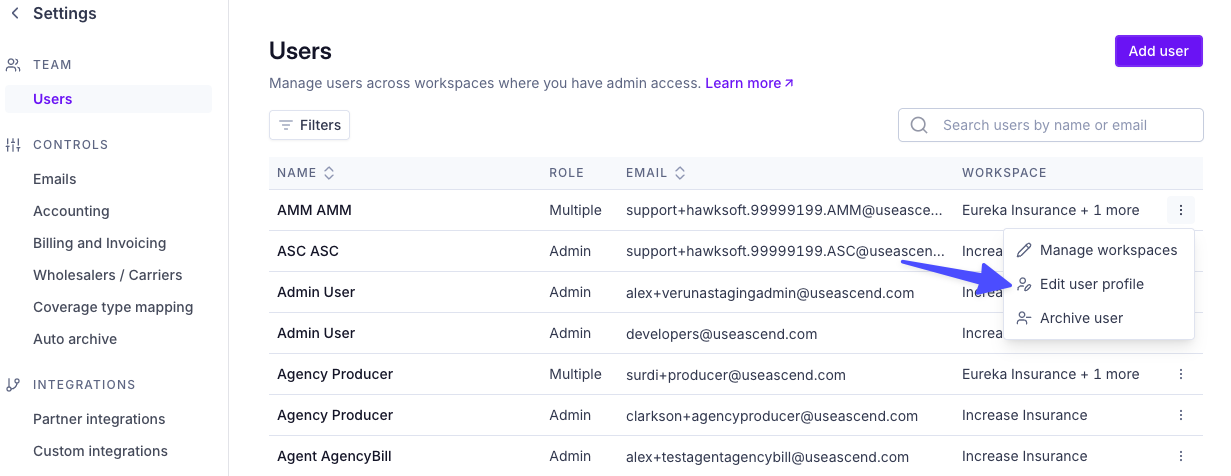Open Partner integrations page

tap(99, 419)
